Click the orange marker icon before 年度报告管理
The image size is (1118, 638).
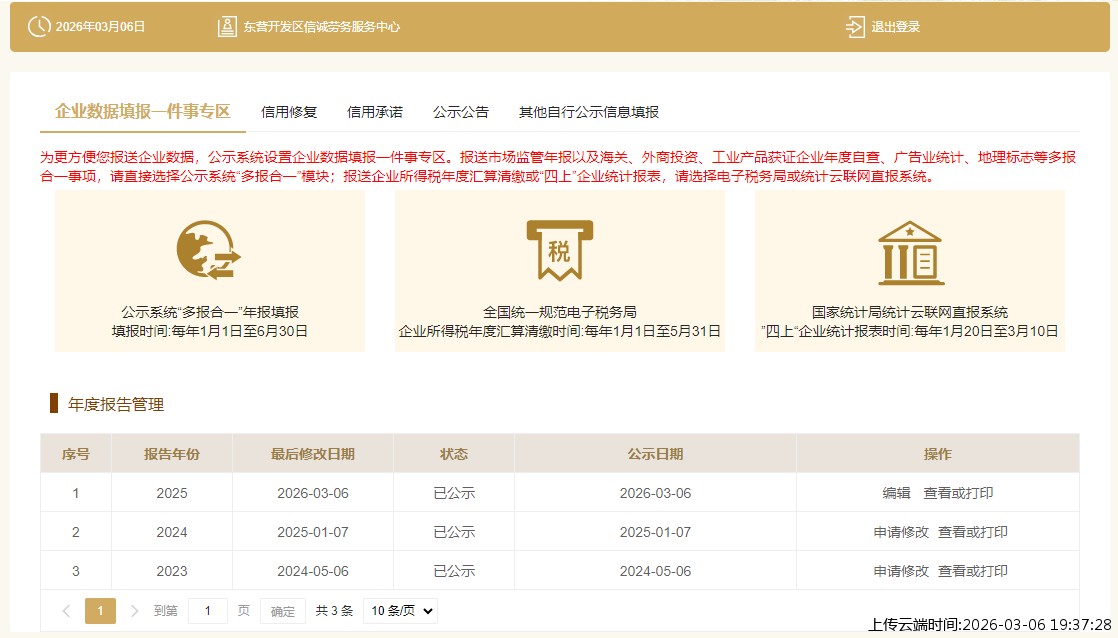click(54, 404)
